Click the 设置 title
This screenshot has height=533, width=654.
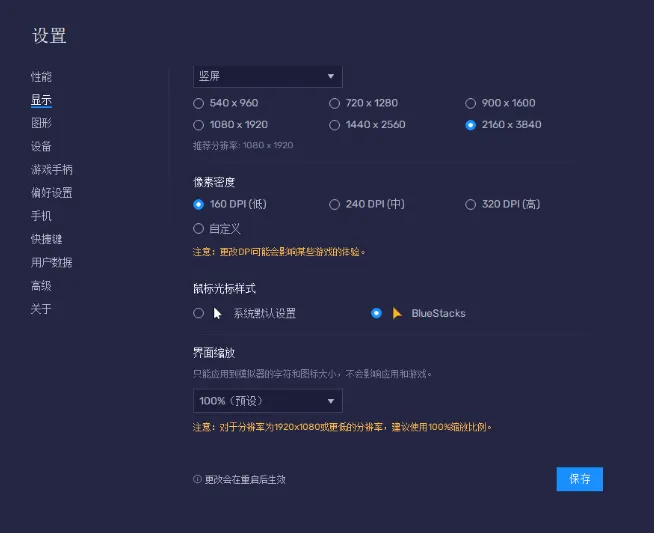[49, 36]
